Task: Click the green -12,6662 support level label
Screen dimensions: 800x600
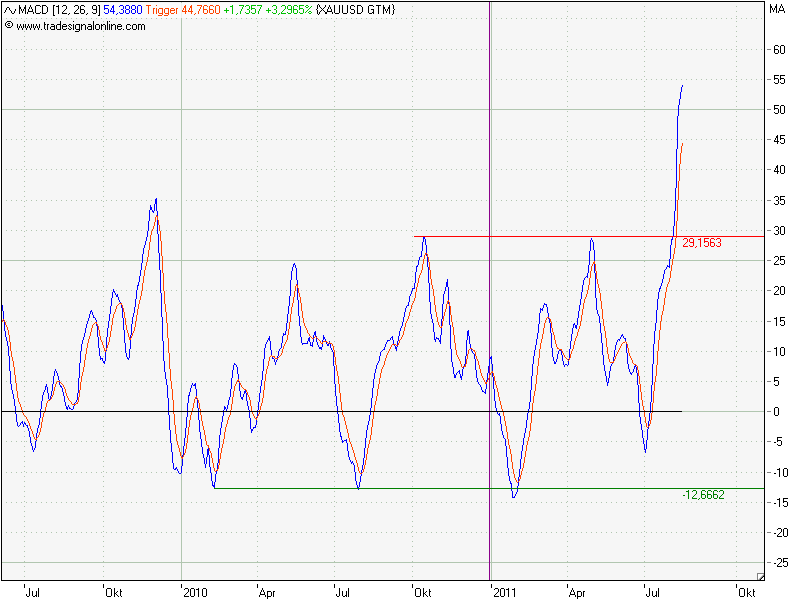Action: click(702, 495)
